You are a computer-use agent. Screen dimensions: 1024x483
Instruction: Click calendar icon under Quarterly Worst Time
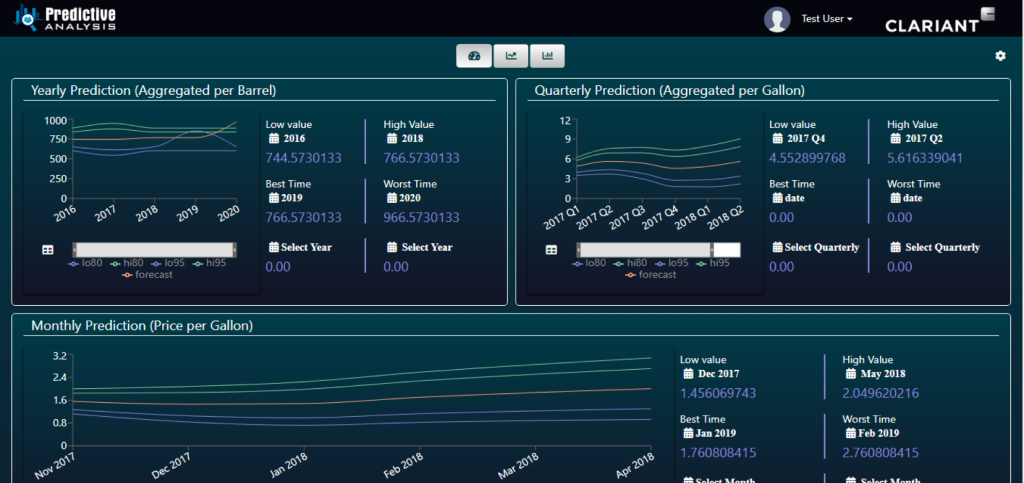(895, 198)
